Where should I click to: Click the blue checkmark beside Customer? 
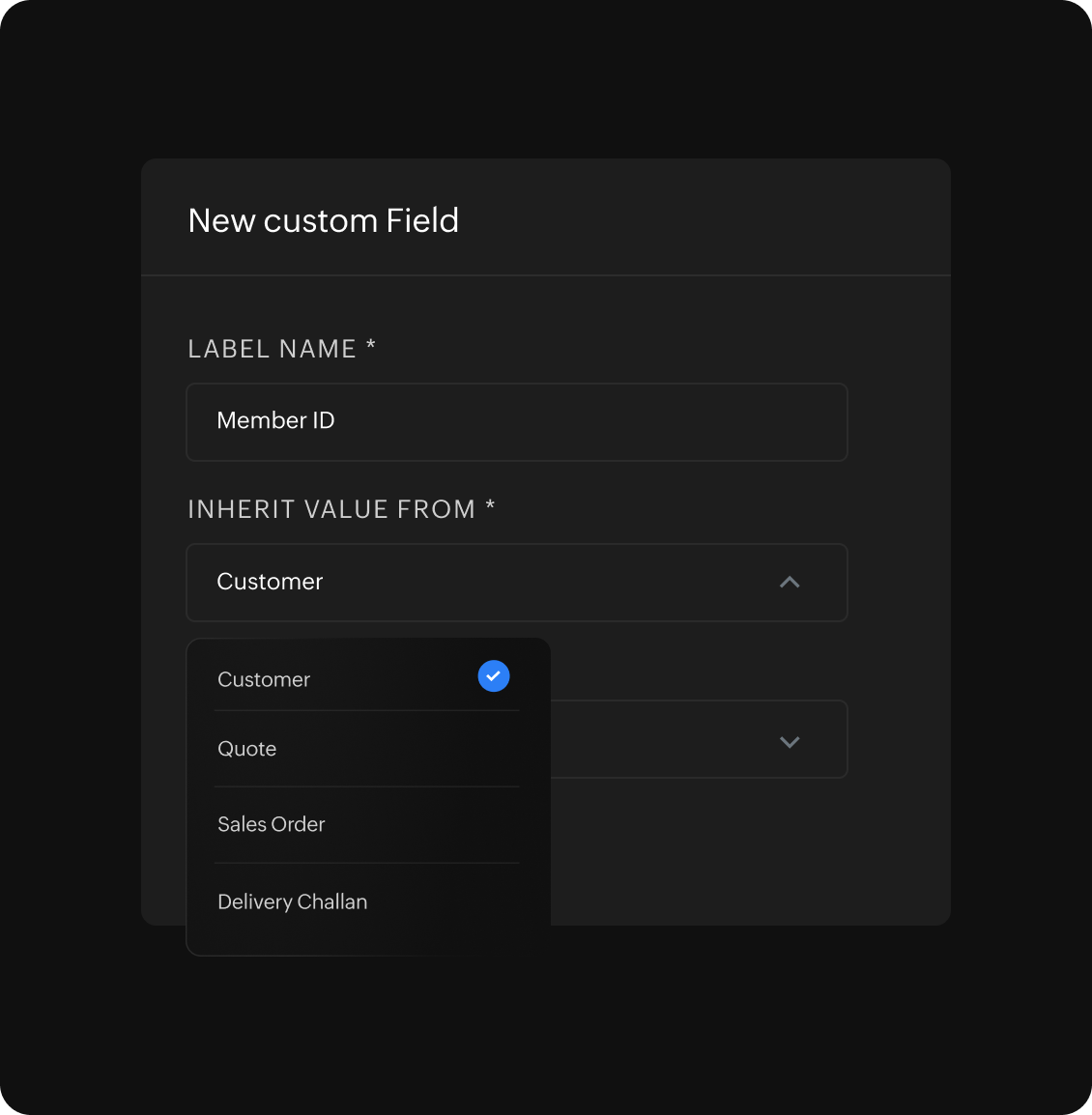pyautogui.click(x=493, y=676)
